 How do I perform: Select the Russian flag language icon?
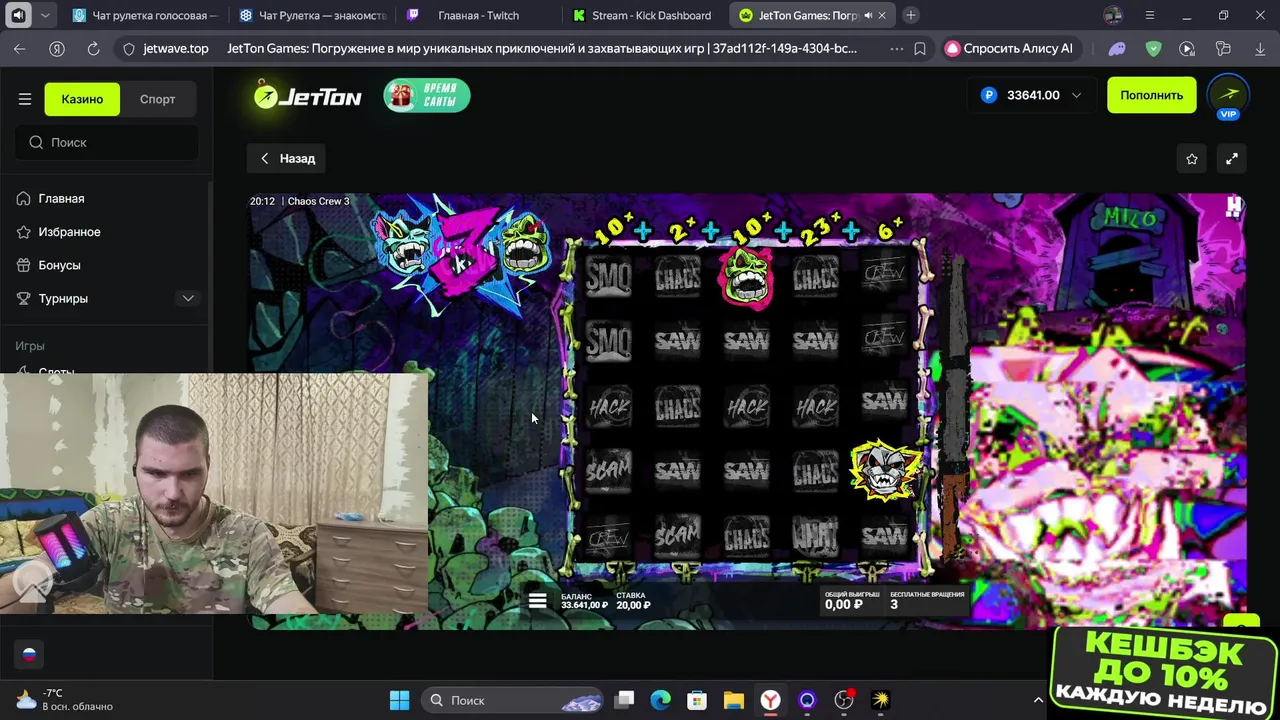pyautogui.click(x=29, y=655)
